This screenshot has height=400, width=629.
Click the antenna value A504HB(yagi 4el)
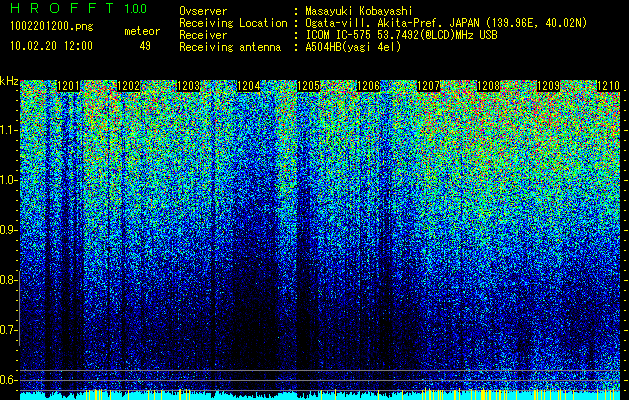(353, 47)
